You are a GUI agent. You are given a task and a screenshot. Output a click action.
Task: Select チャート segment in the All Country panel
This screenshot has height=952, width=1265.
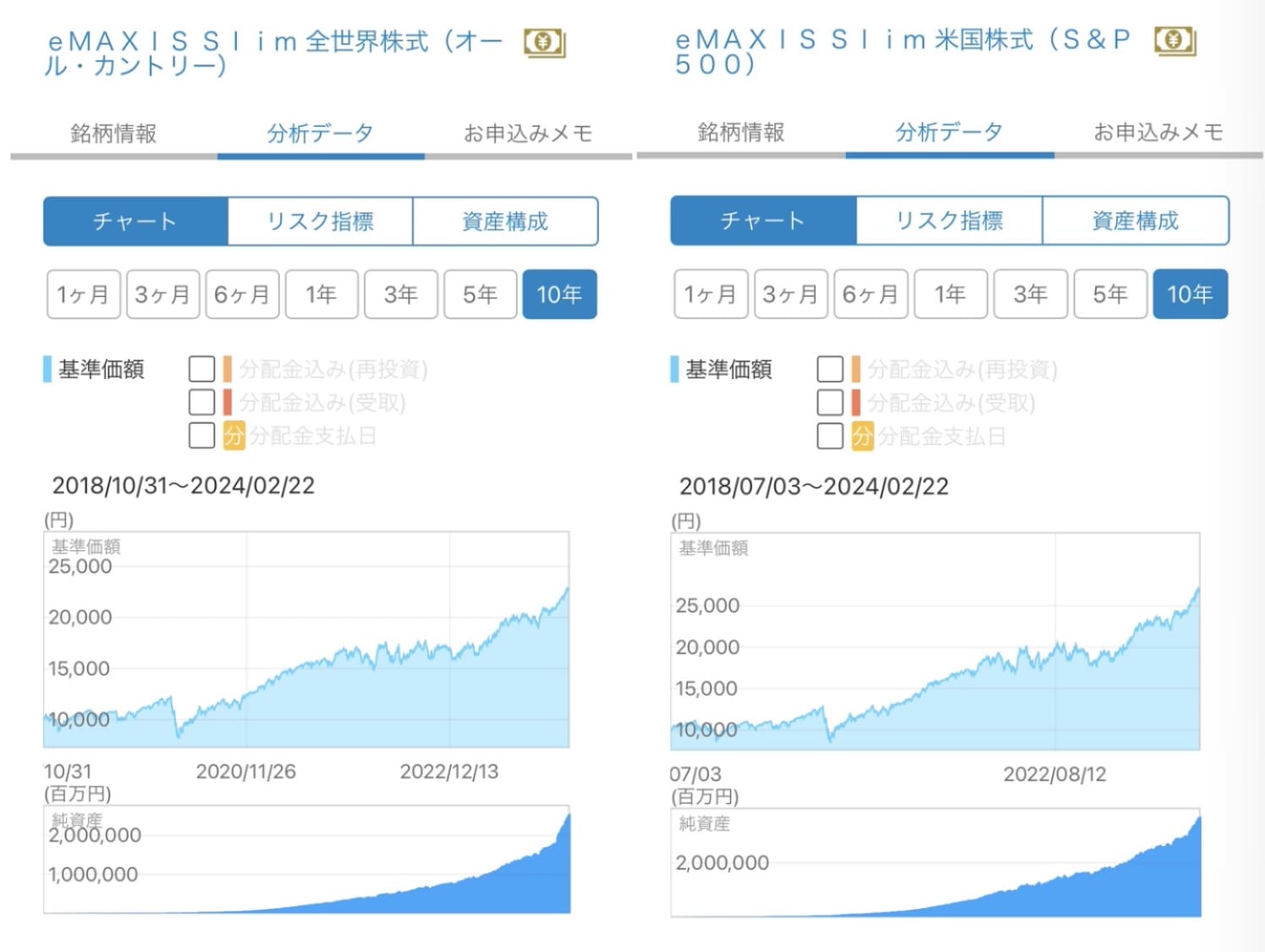(135, 222)
